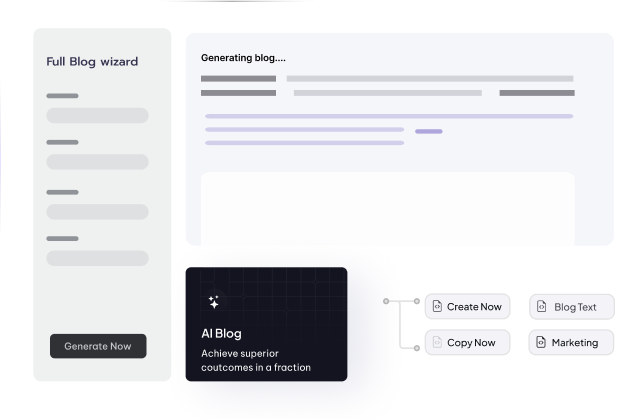Click the icon inside Marketing button

(541, 342)
